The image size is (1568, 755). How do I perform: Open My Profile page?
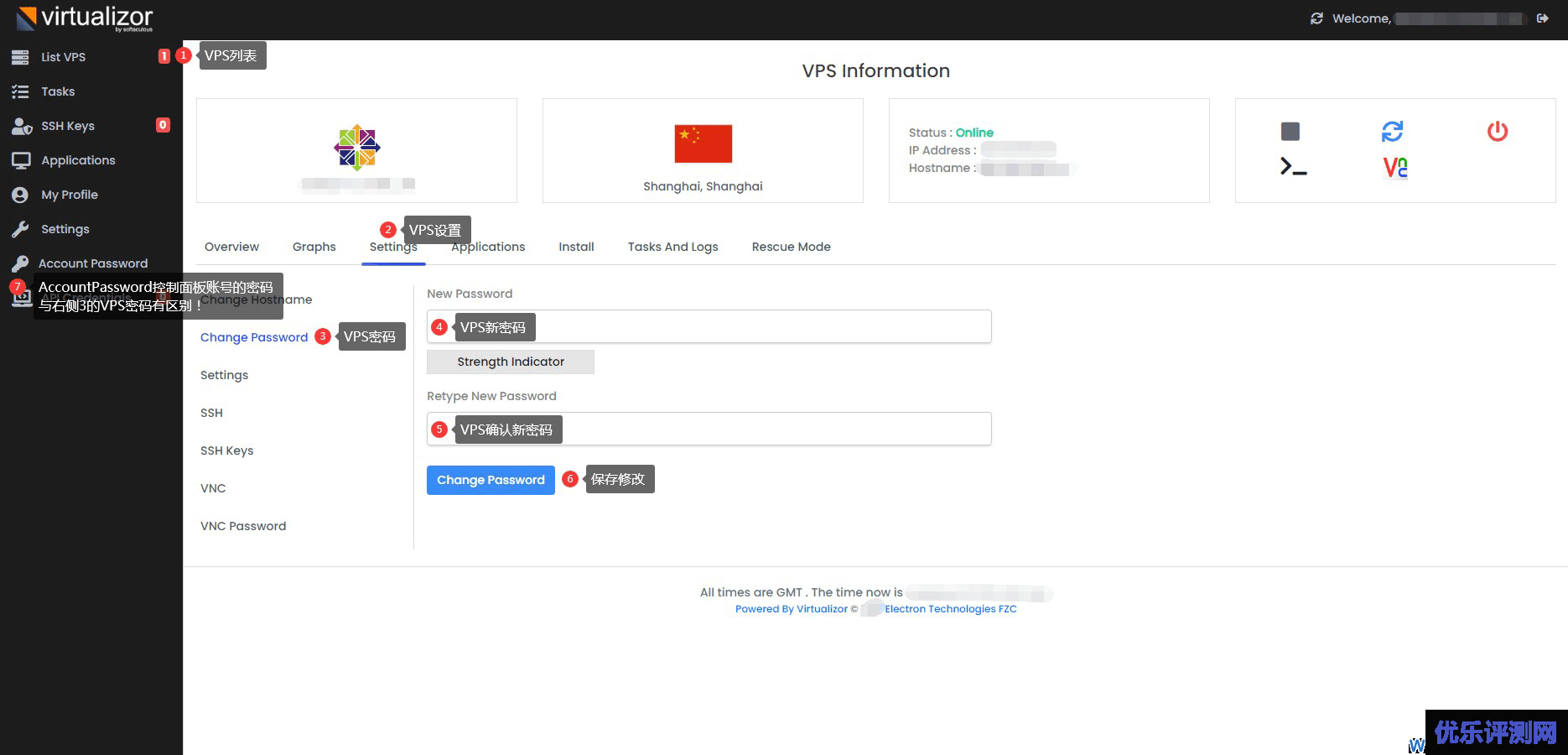70,195
